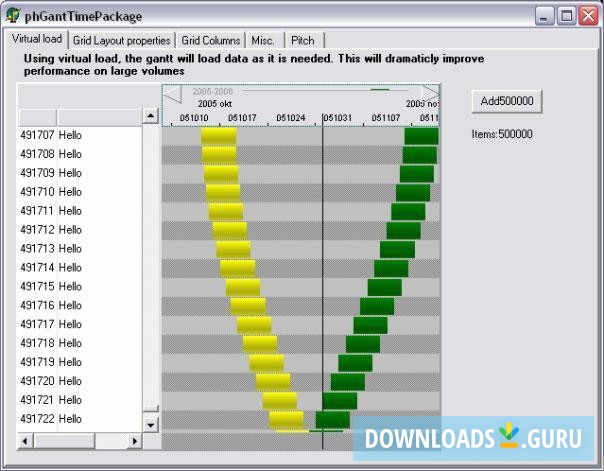Minimize the phGantTimePackage window
The image size is (604, 471).
pyautogui.click(x=544, y=16)
